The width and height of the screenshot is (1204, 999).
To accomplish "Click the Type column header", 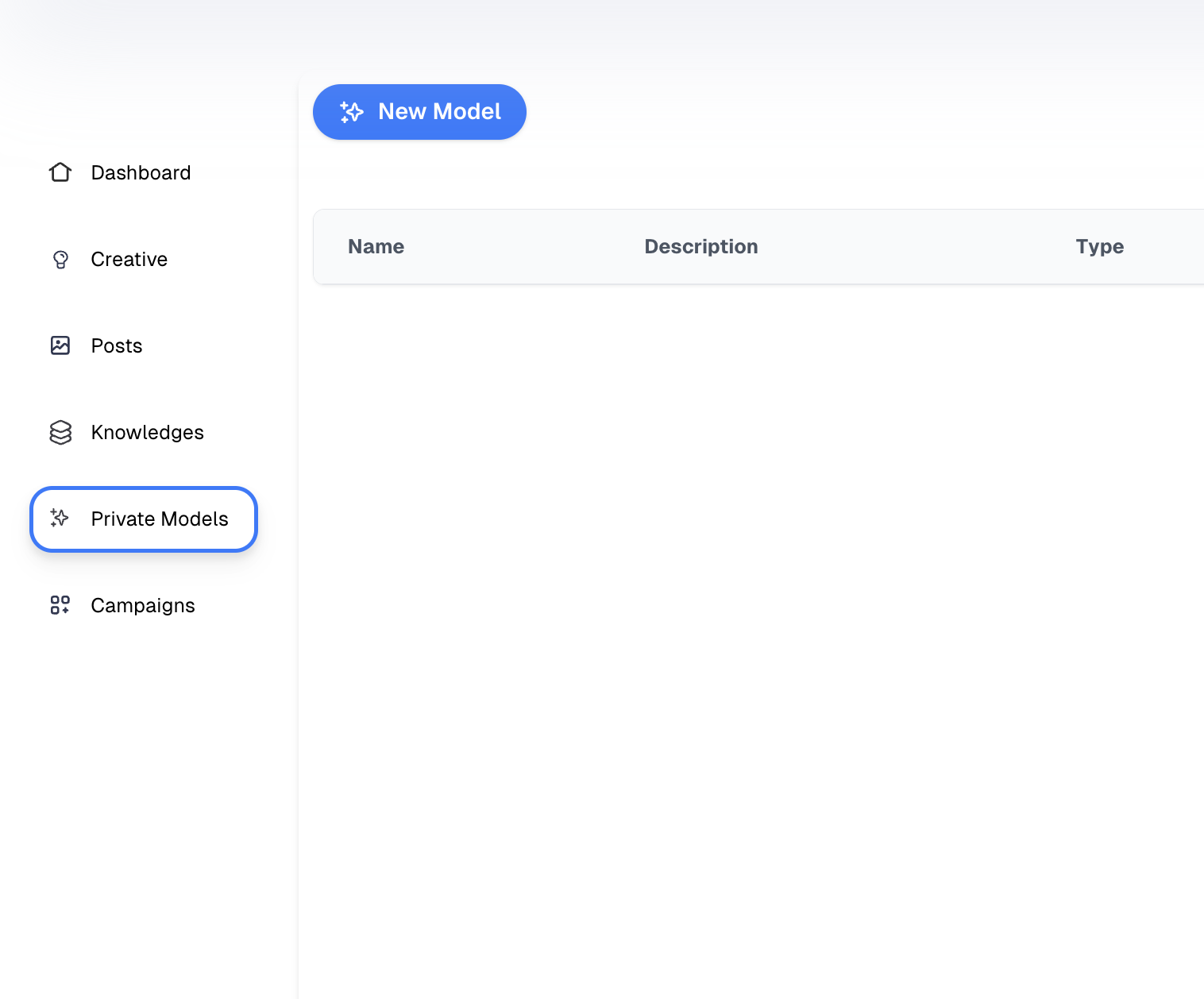I will [1099, 247].
